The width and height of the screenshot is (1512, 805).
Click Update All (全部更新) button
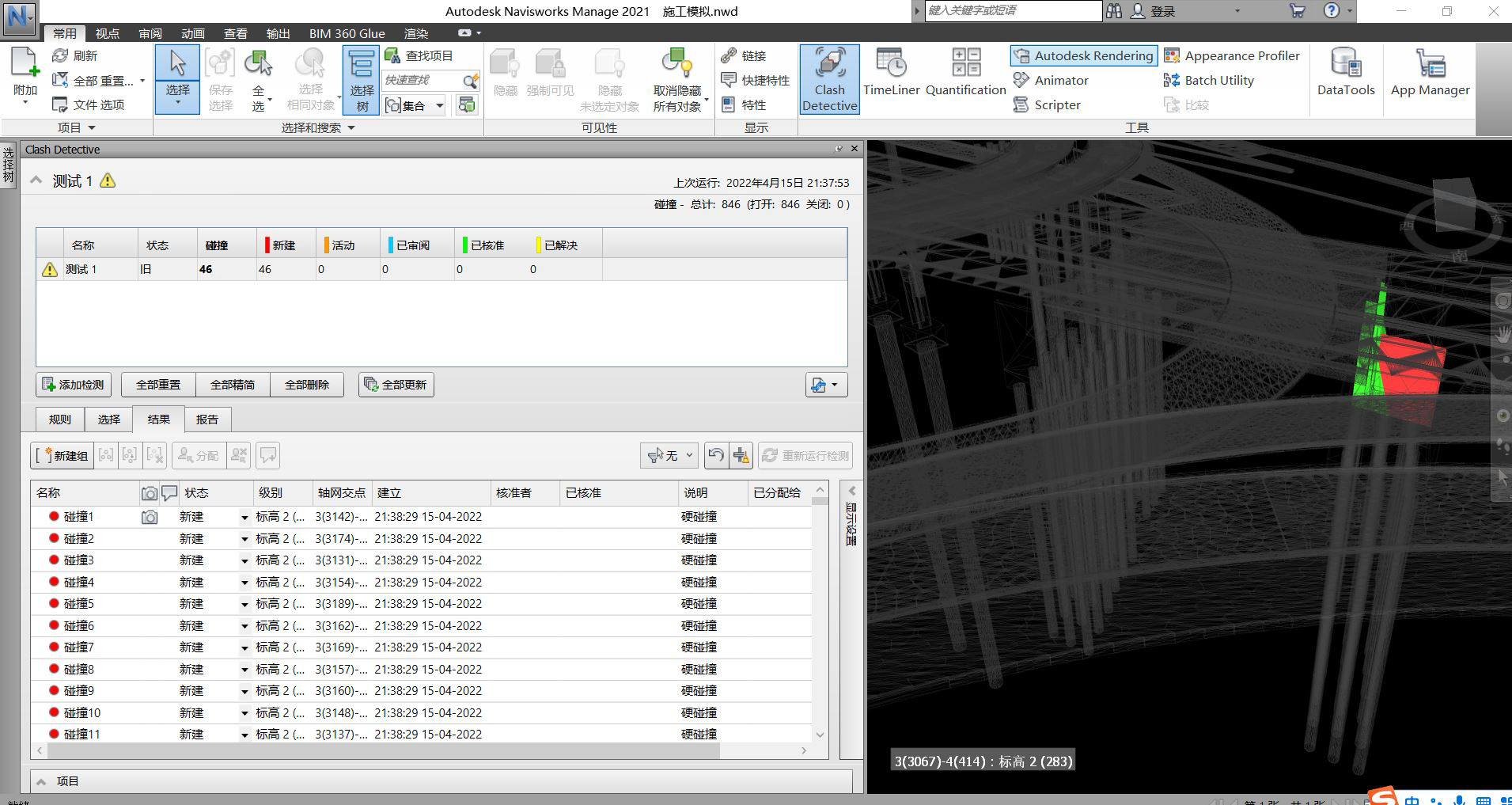pos(396,385)
